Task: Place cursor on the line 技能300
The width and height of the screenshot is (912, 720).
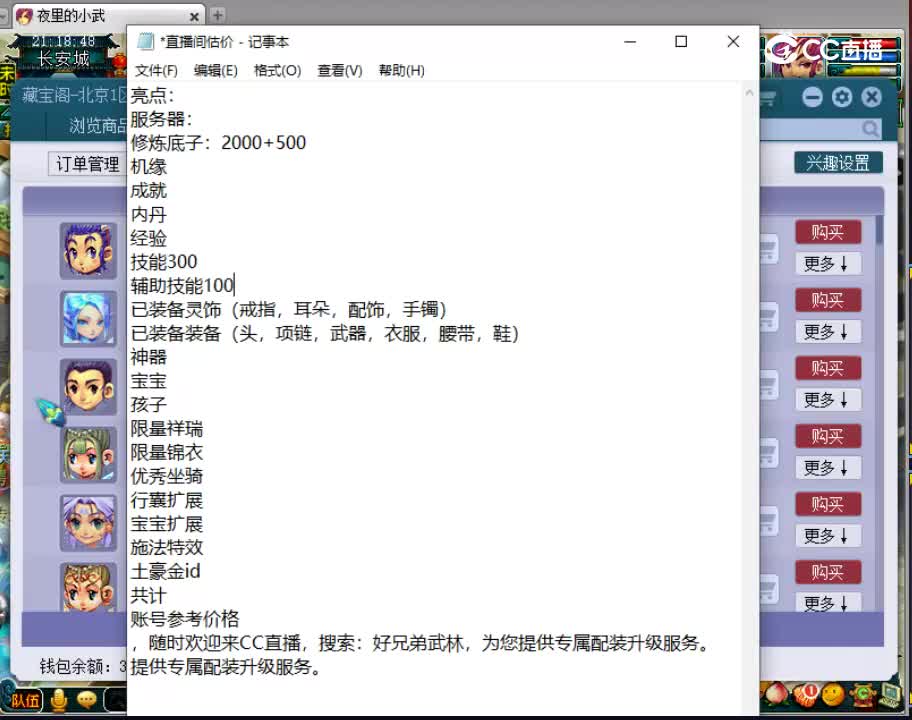Action: [x=163, y=262]
